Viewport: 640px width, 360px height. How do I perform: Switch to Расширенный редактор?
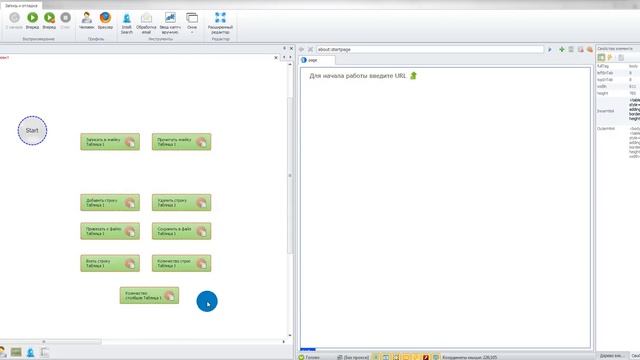point(220,23)
